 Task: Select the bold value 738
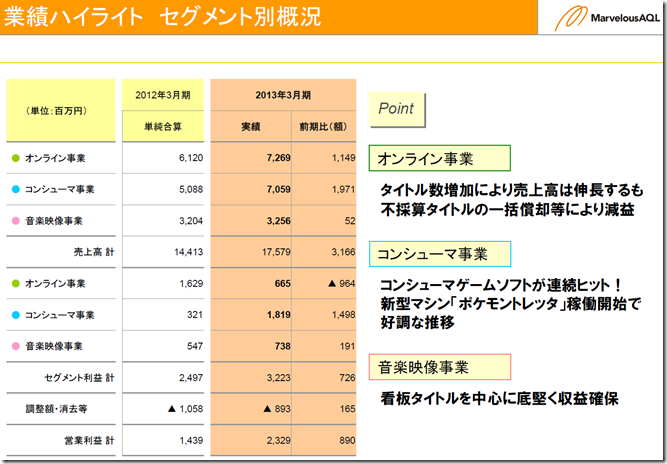point(283,346)
